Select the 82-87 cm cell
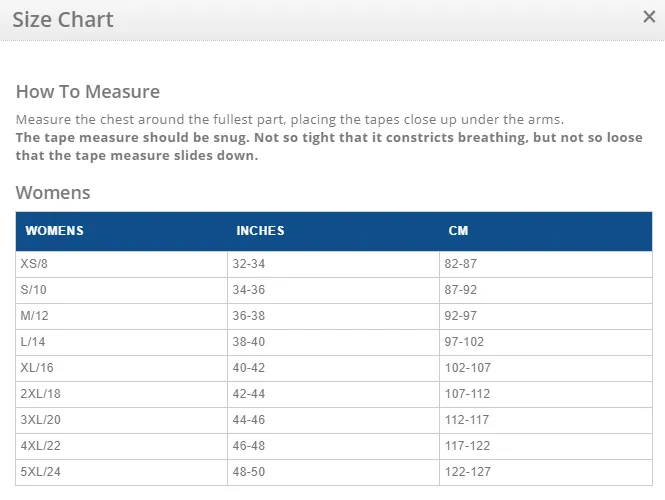The height and width of the screenshot is (500, 665). coord(546,264)
